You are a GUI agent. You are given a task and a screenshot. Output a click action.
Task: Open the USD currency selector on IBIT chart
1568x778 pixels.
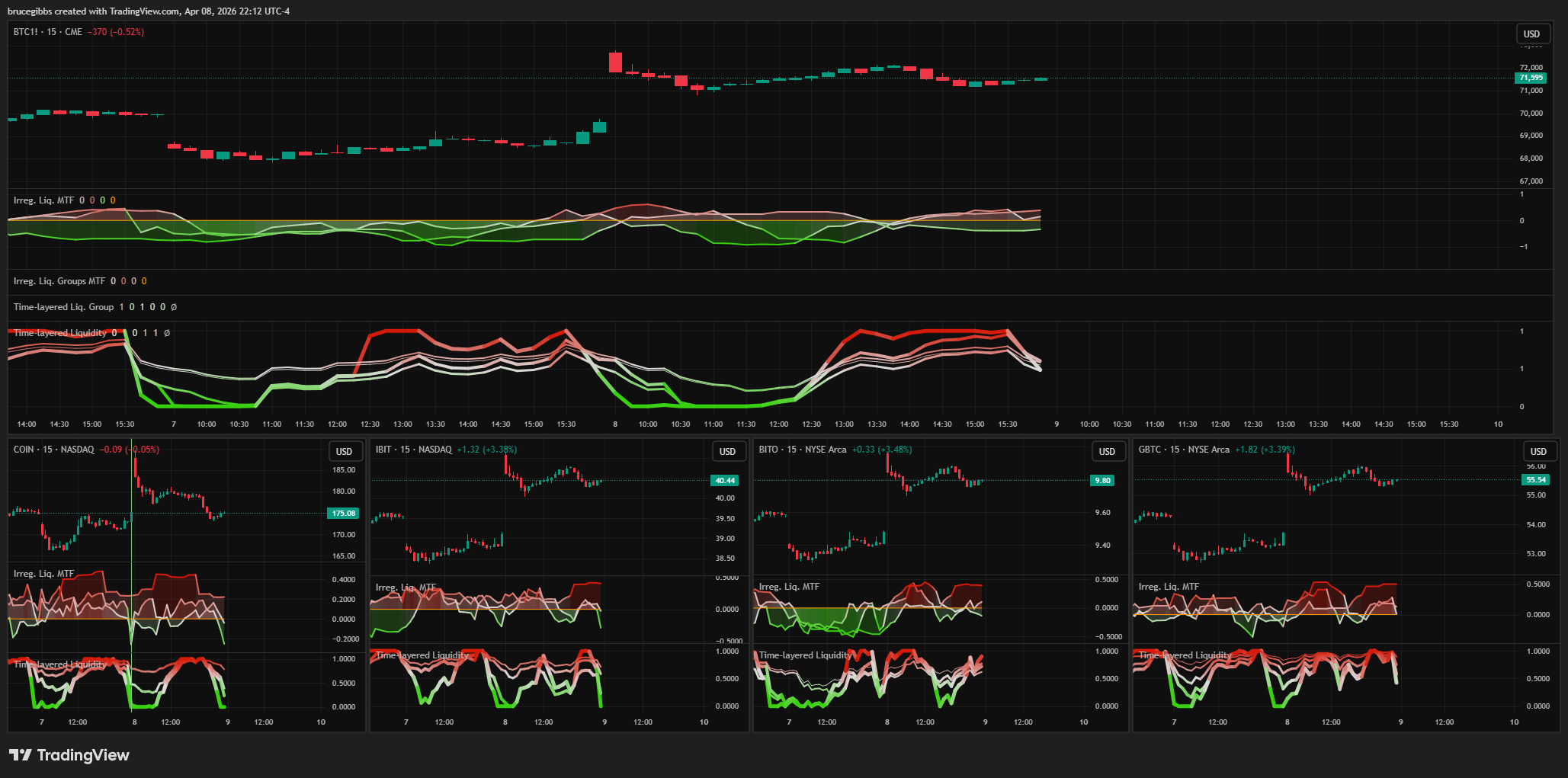(727, 451)
